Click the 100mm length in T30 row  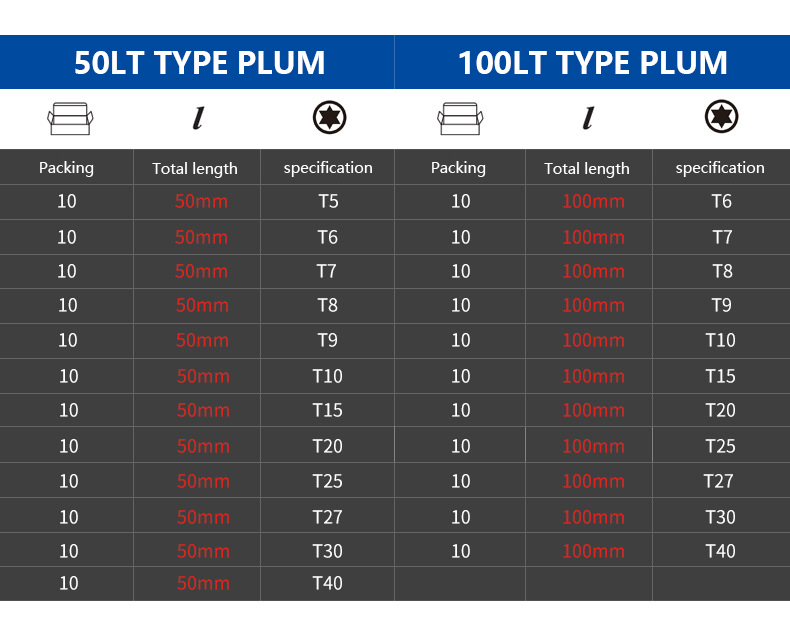pos(594,517)
